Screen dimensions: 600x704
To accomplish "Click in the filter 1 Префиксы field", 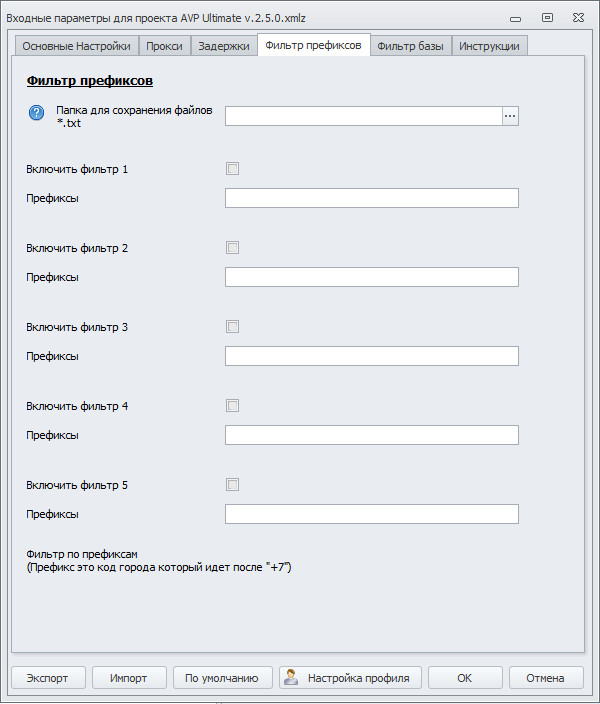I will (x=371, y=198).
